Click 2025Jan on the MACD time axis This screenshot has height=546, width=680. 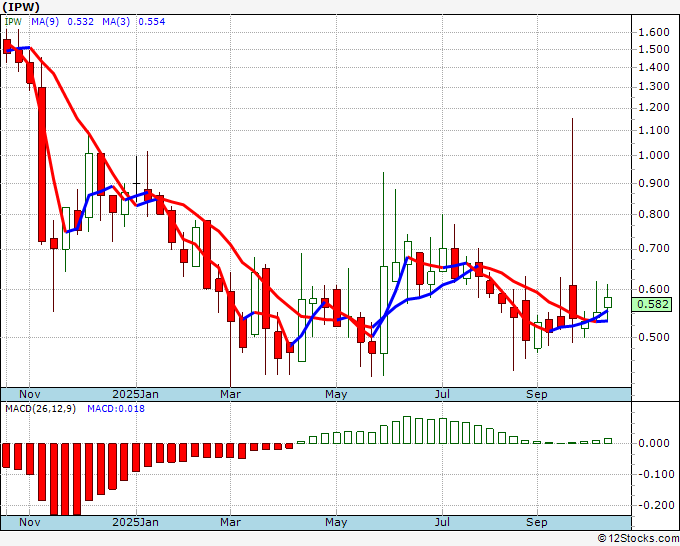(135, 522)
